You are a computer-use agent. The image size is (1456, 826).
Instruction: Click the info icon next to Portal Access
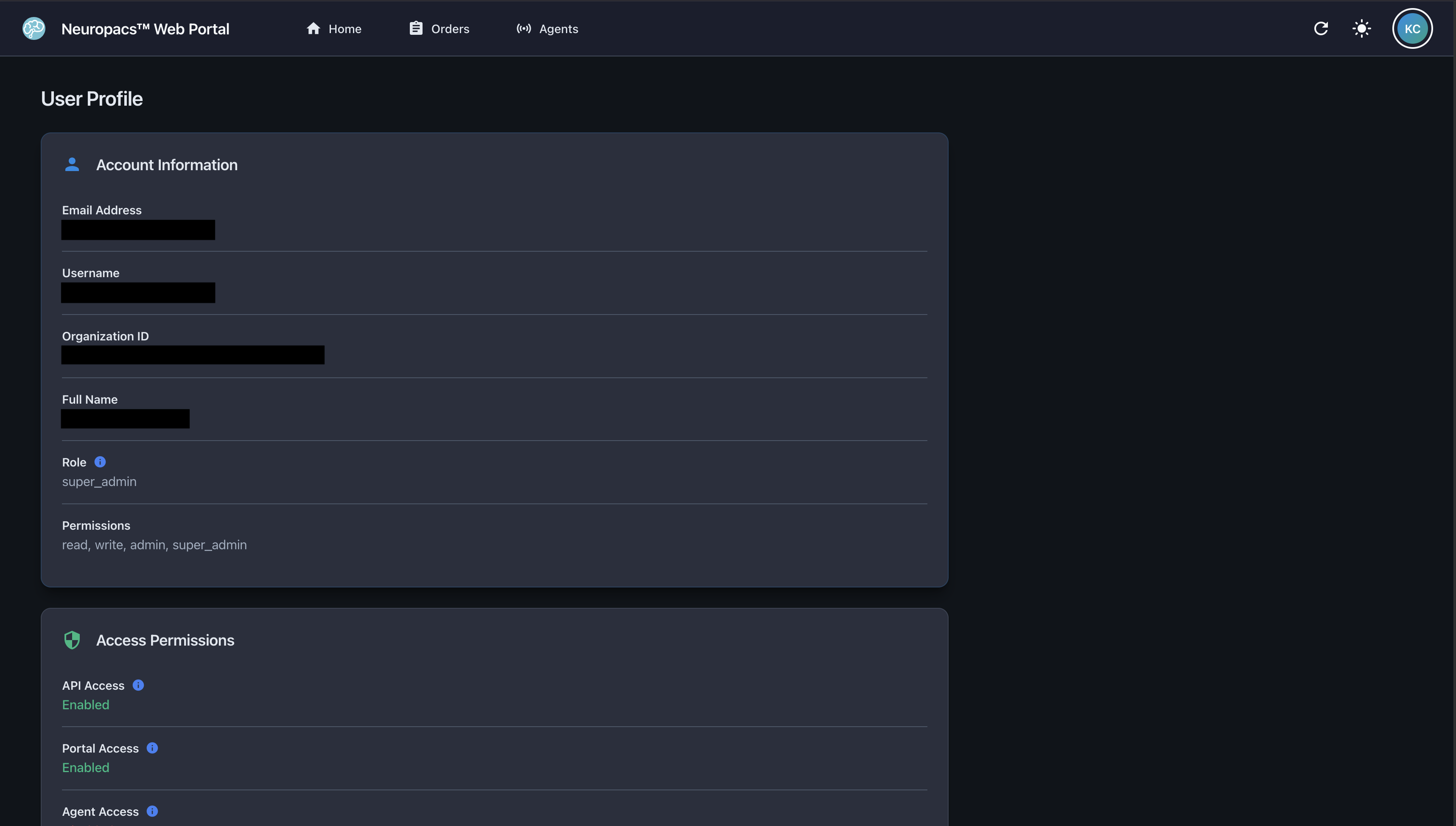pyautogui.click(x=152, y=748)
